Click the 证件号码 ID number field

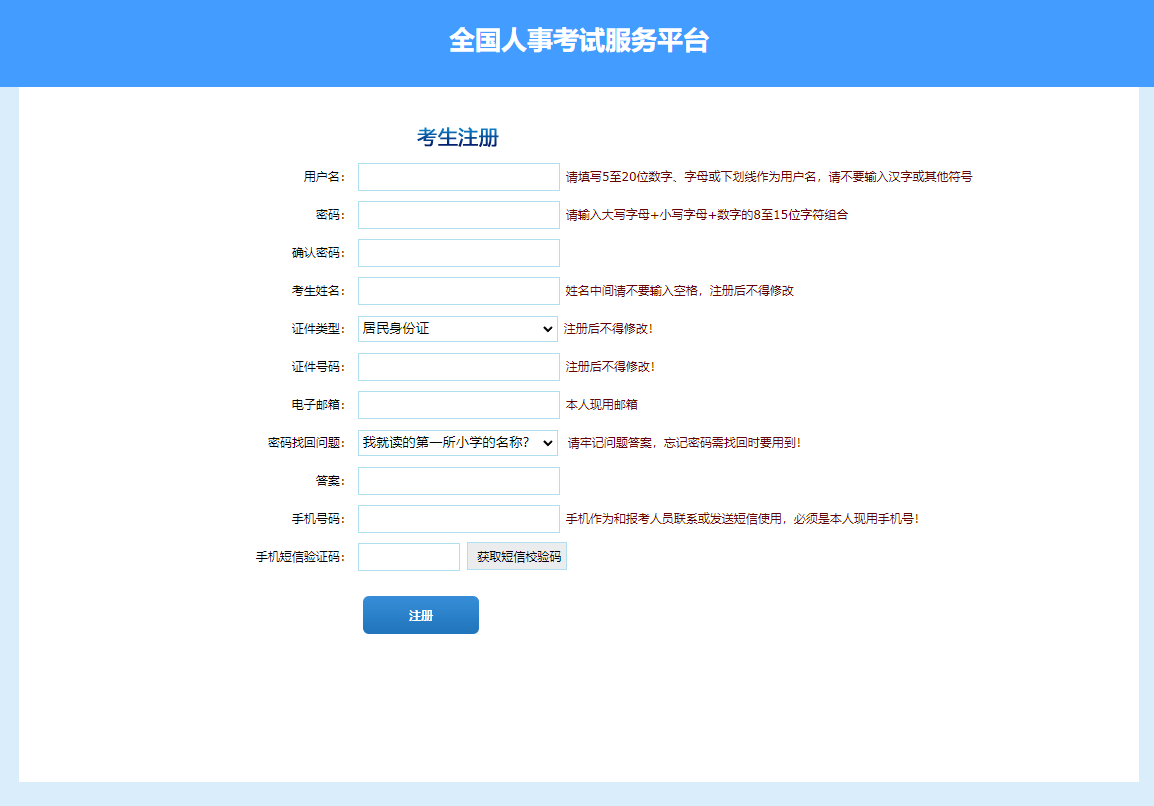(x=458, y=367)
